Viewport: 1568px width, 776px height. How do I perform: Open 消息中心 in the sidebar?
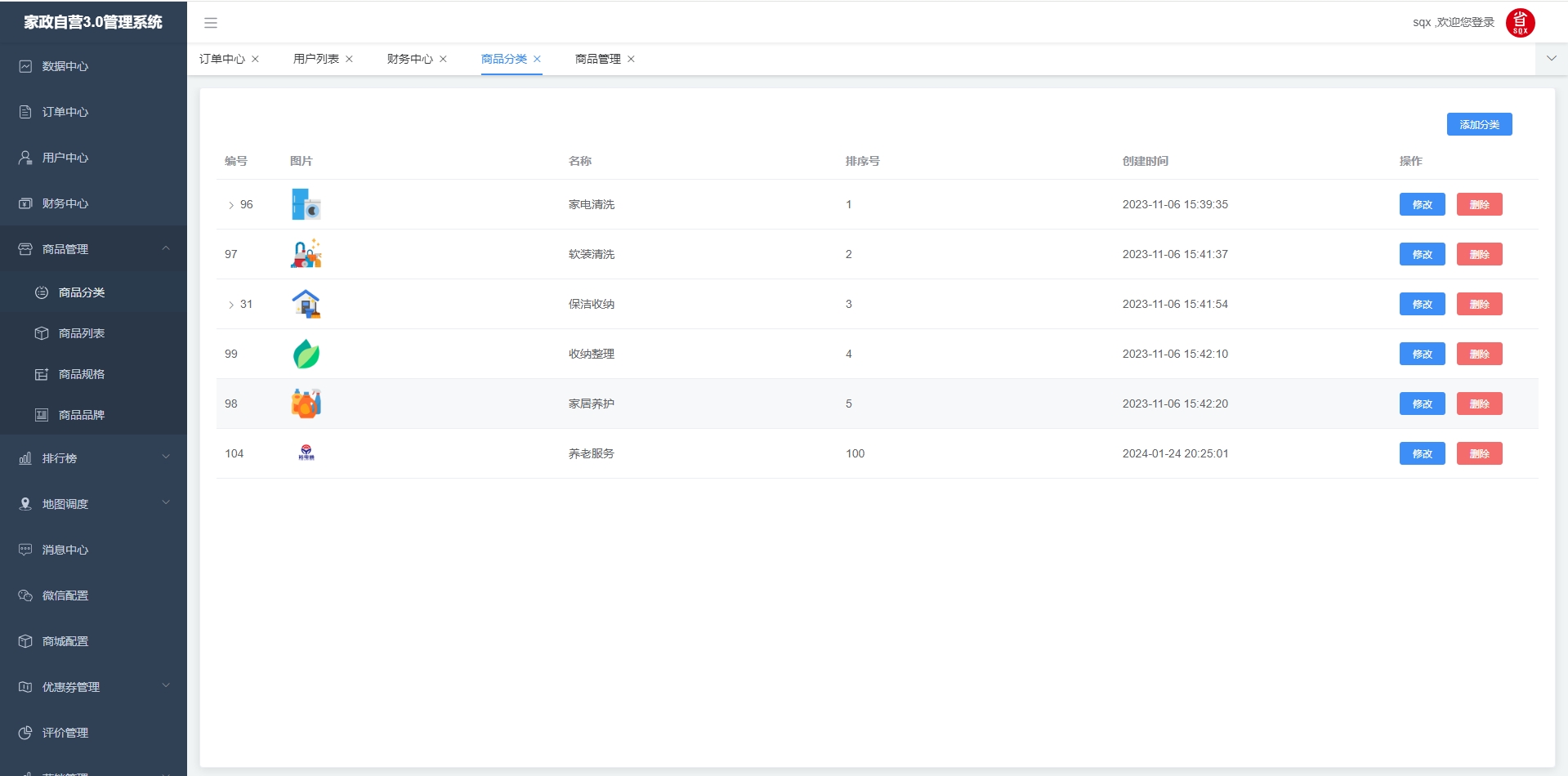(x=65, y=550)
